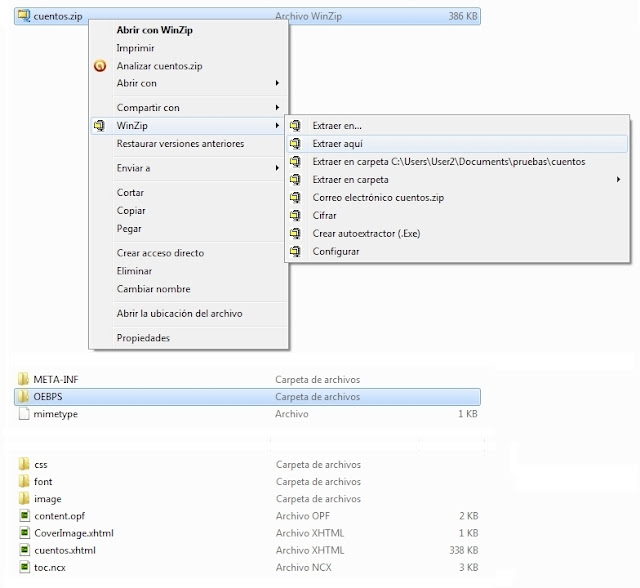640x588 pixels.
Task: Click the icon next to Extraer aquí
Action: click(295, 144)
